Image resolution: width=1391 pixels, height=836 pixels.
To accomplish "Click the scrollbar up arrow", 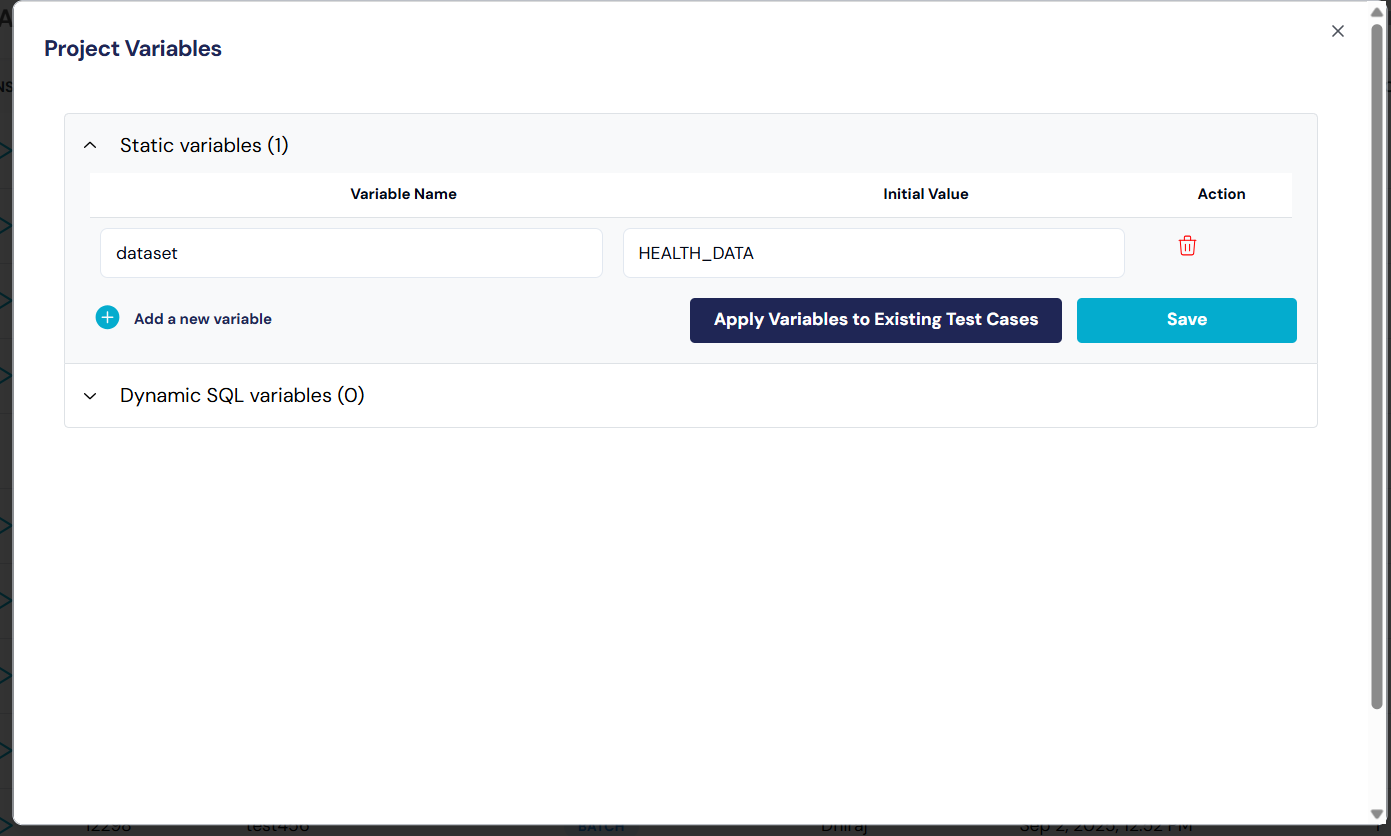I will 1377,12.
